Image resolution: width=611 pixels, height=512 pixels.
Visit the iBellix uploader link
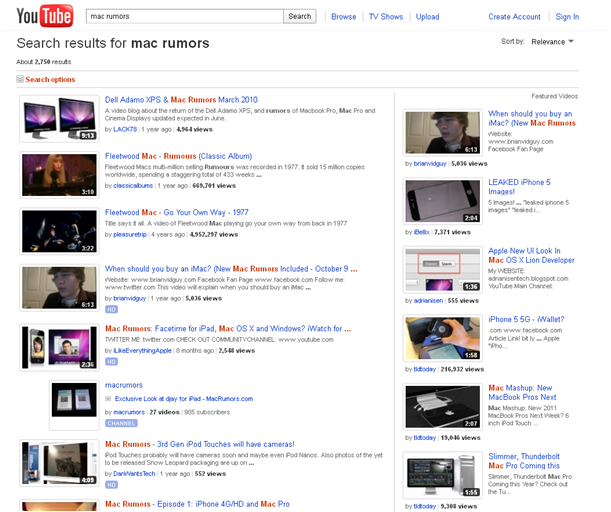pyautogui.click(x=421, y=232)
